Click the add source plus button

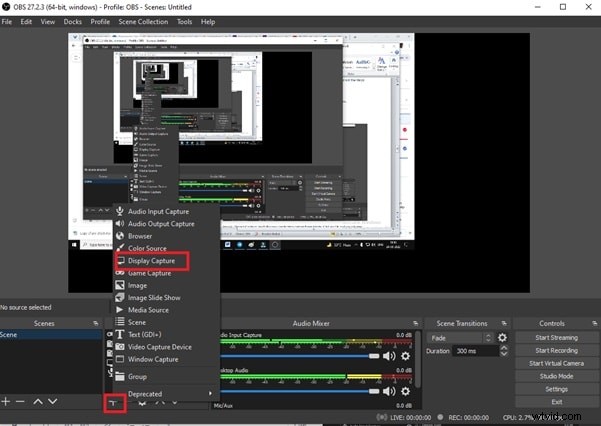(113, 402)
